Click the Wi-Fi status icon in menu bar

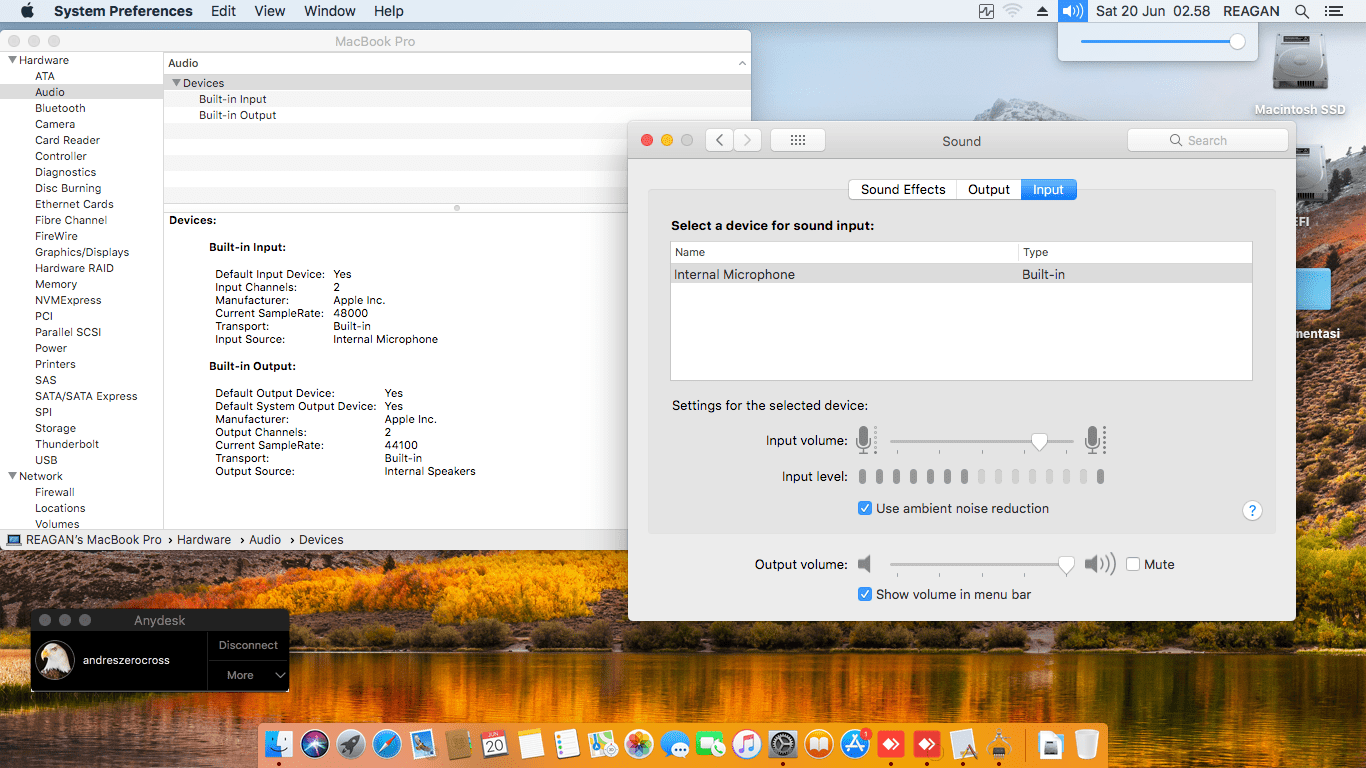coord(1012,11)
